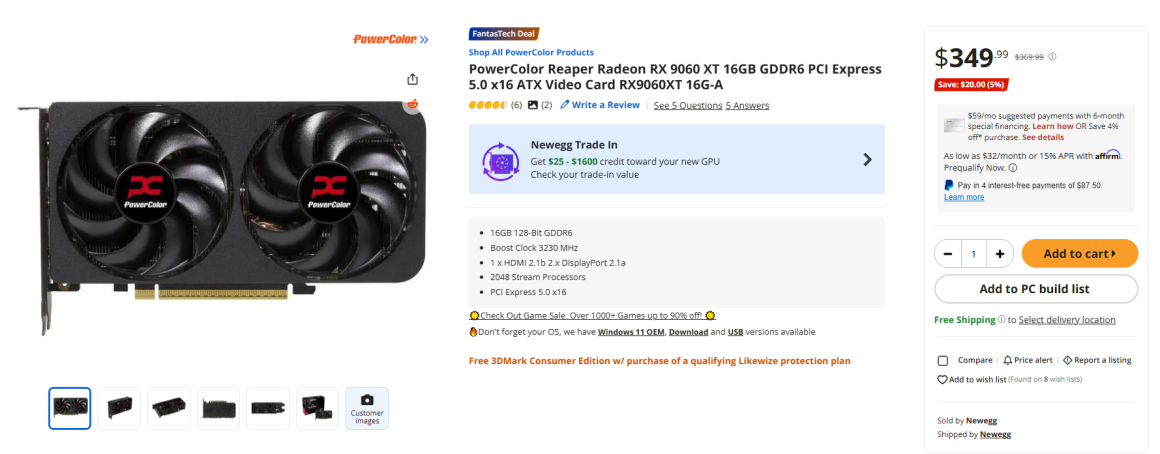This screenshot has height=454, width=1160.
Task: Click the heart icon to add to wish list
Action: [942, 380]
